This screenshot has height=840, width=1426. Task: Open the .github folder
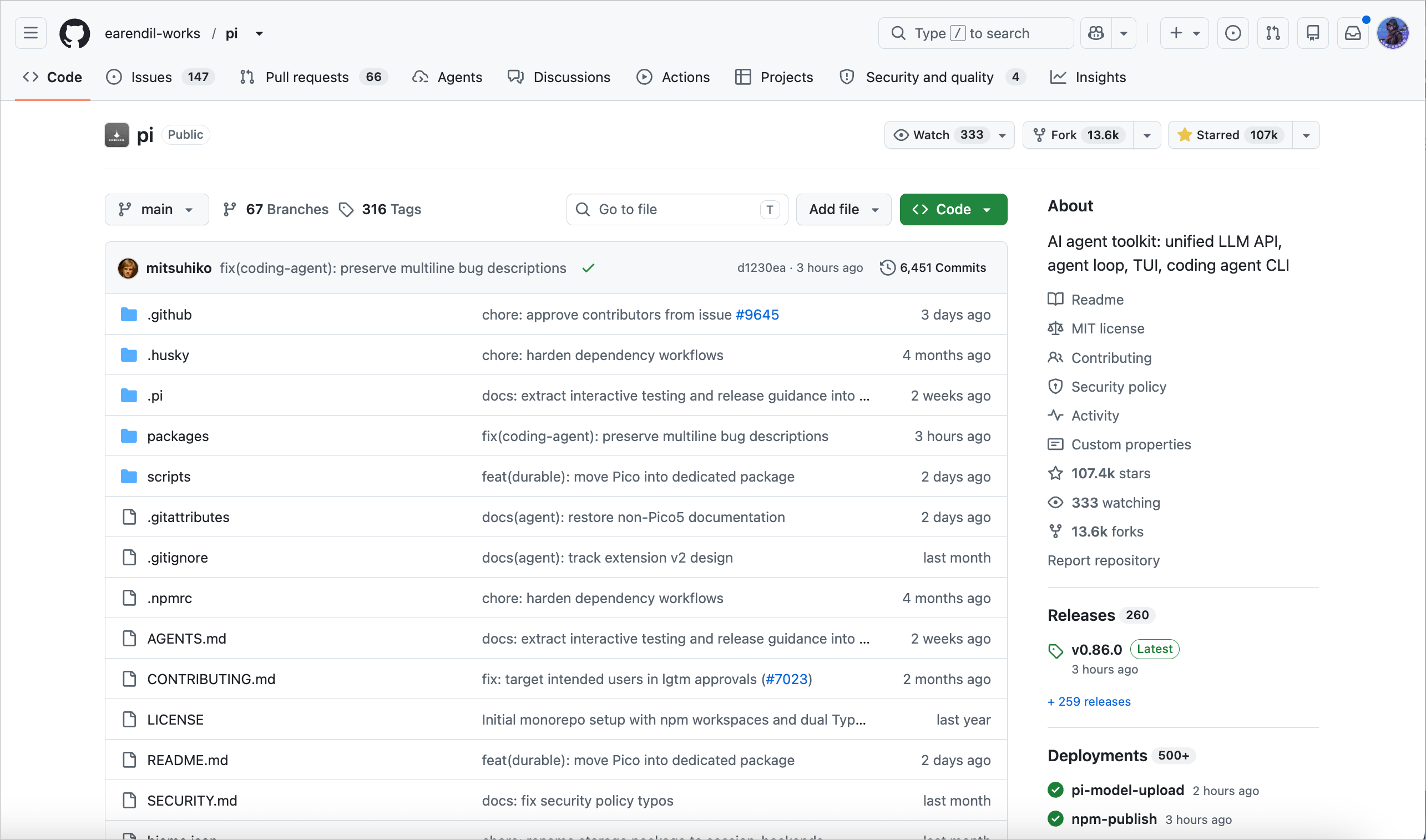(169, 315)
